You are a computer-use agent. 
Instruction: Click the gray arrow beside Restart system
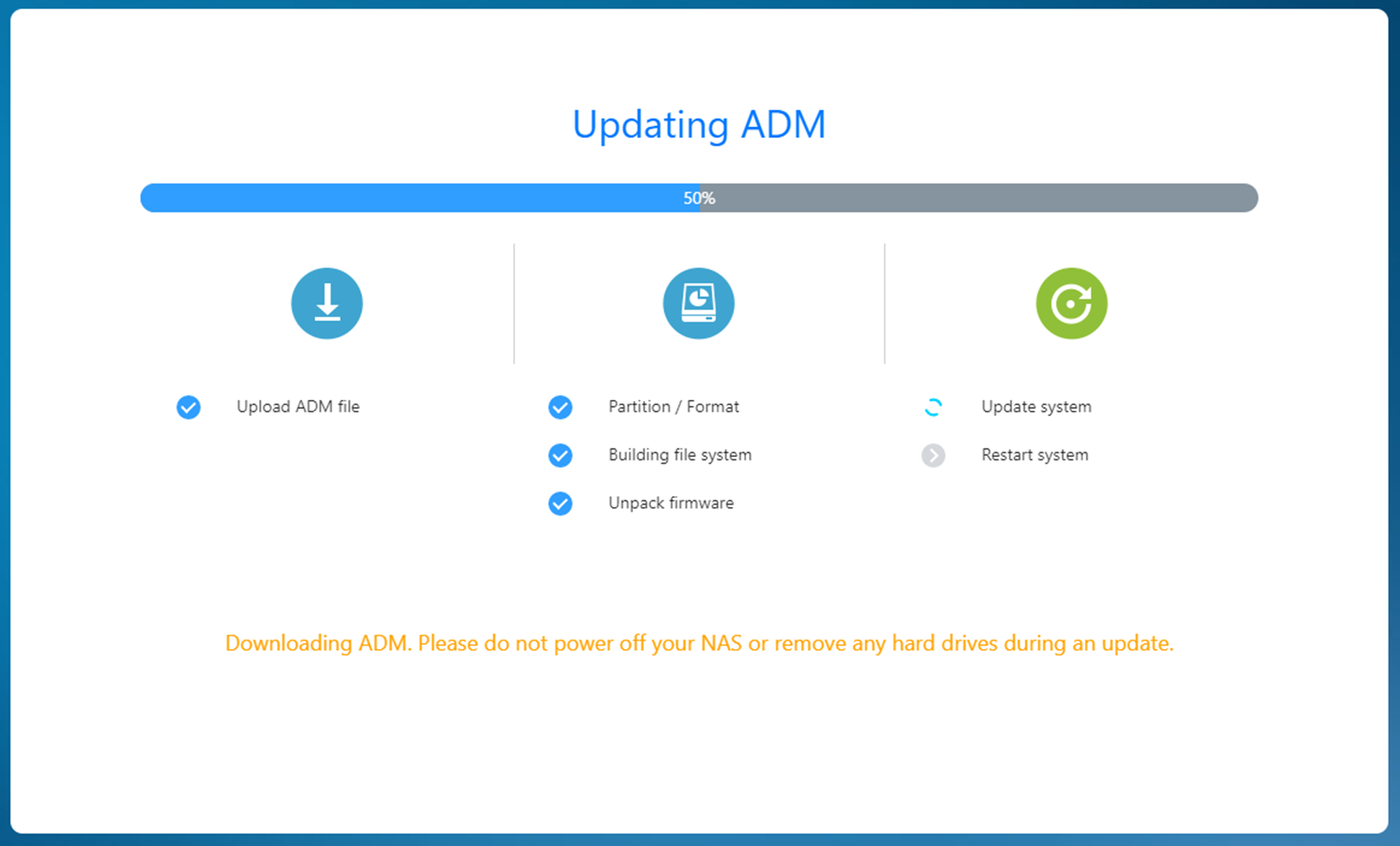(x=933, y=455)
